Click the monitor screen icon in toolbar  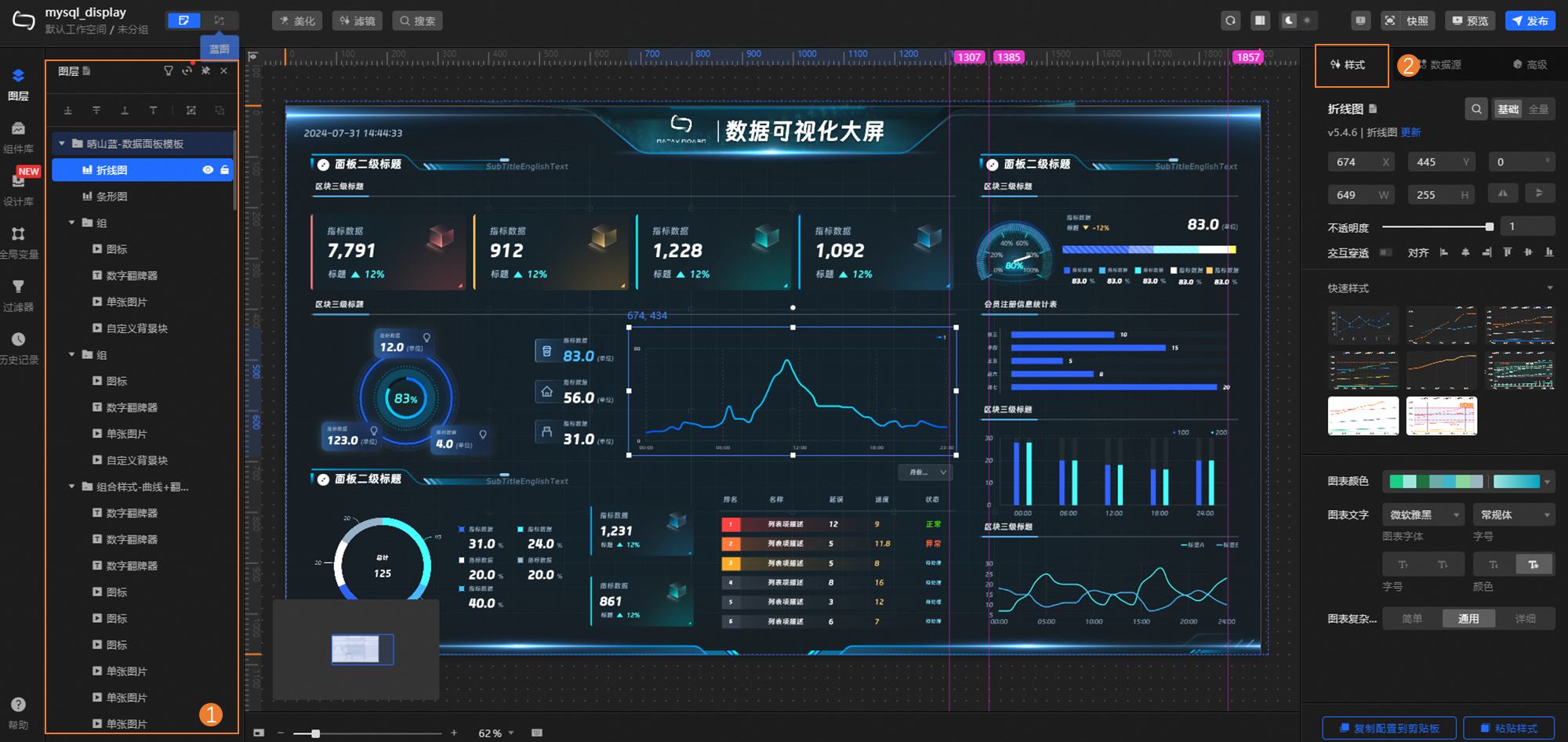pyautogui.click(x=1360, y=20)
